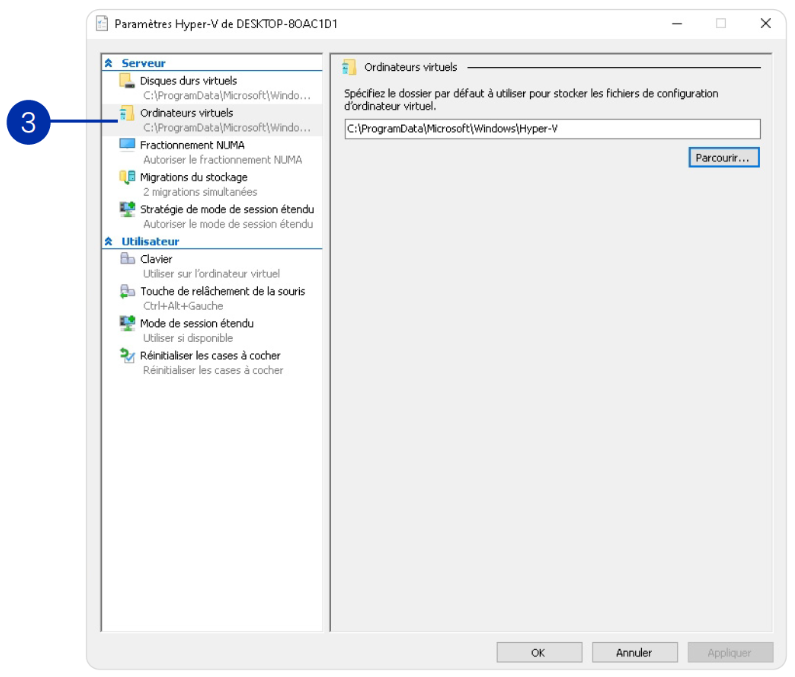Click grey 'Réinitialiser les cases à cocher' subtext
The height and width of the screenshot is (677, 795).
coord(213,370)
